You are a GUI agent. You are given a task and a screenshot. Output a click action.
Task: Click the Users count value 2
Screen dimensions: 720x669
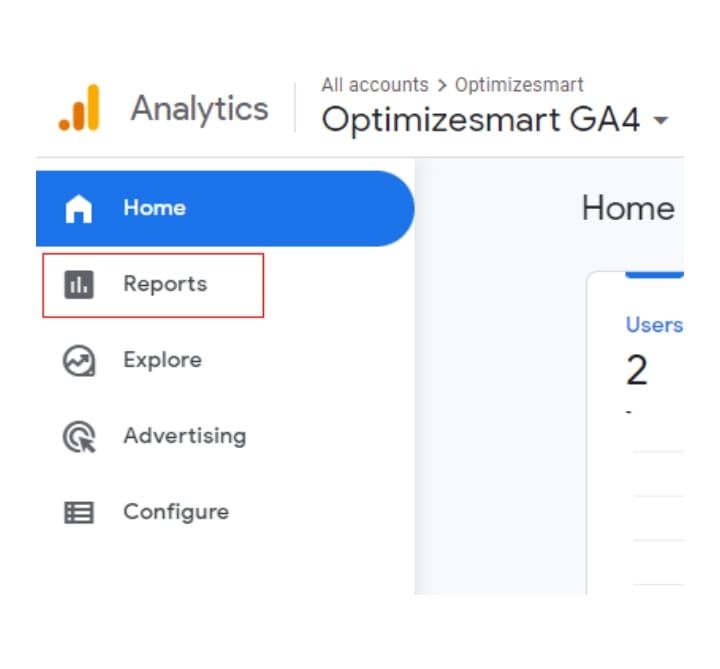636,370
